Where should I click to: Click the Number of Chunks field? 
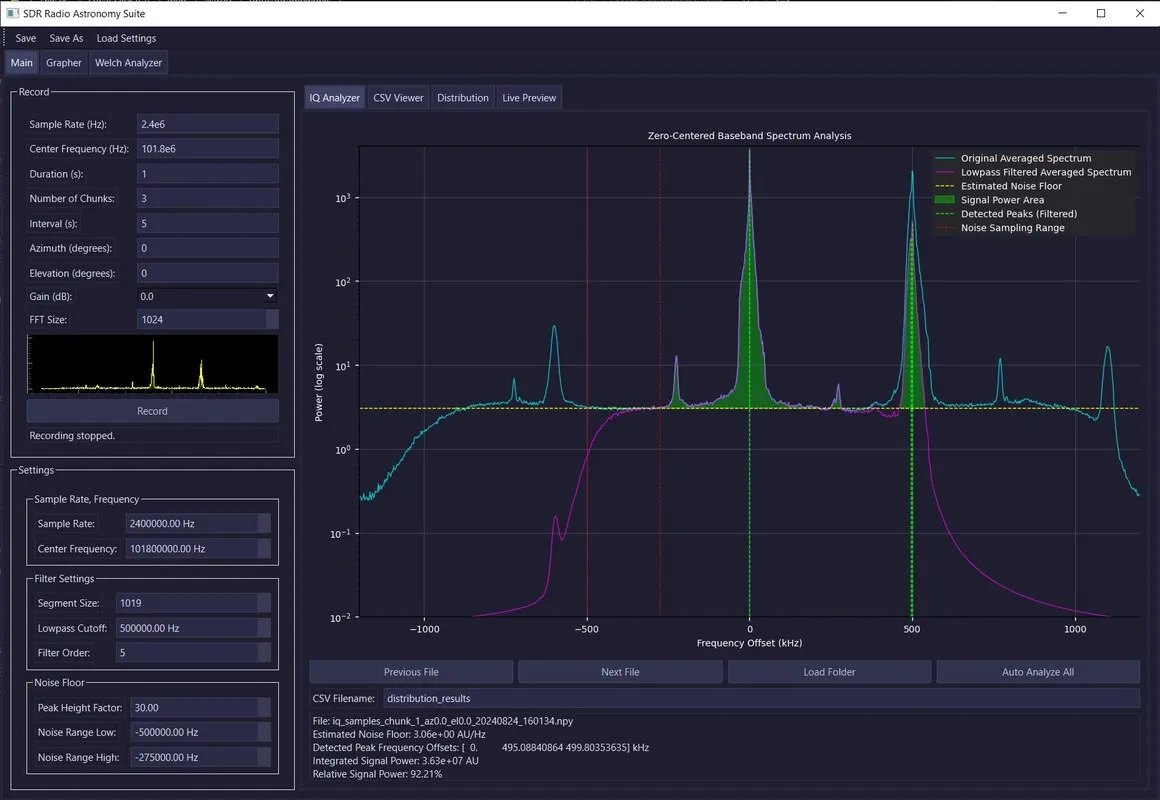[208, 198]
